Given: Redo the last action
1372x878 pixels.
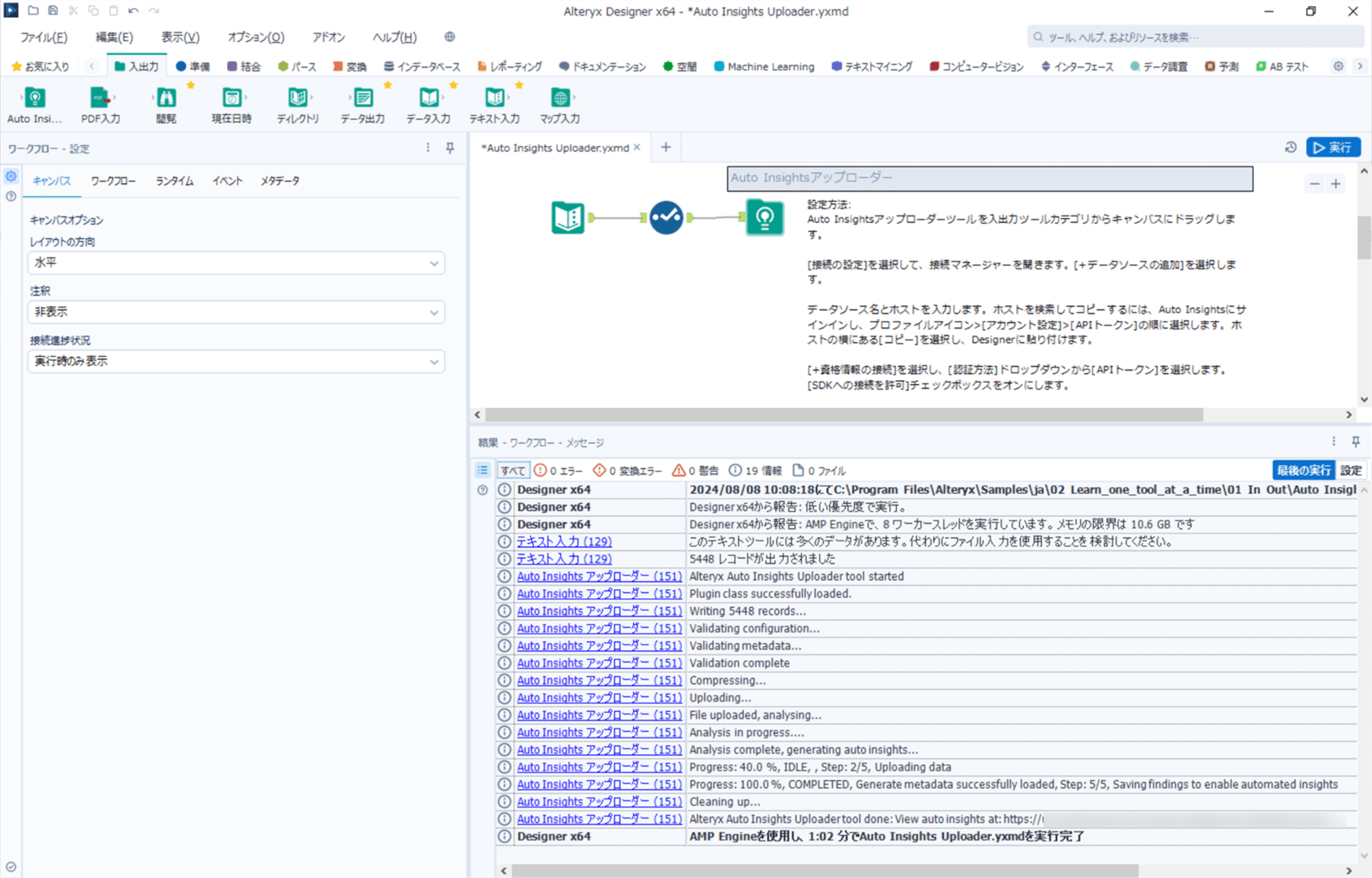Looking at the screenshot, I should [x=154, y=11].
